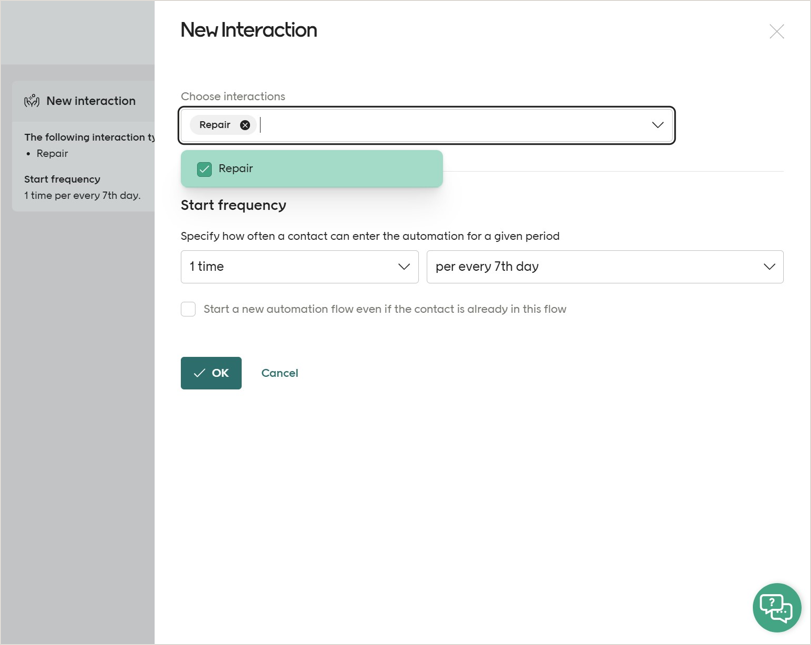Screen dimensions: 811x645
Task: Click the Start frequency section heading
Action: click(x=232, y=205)
